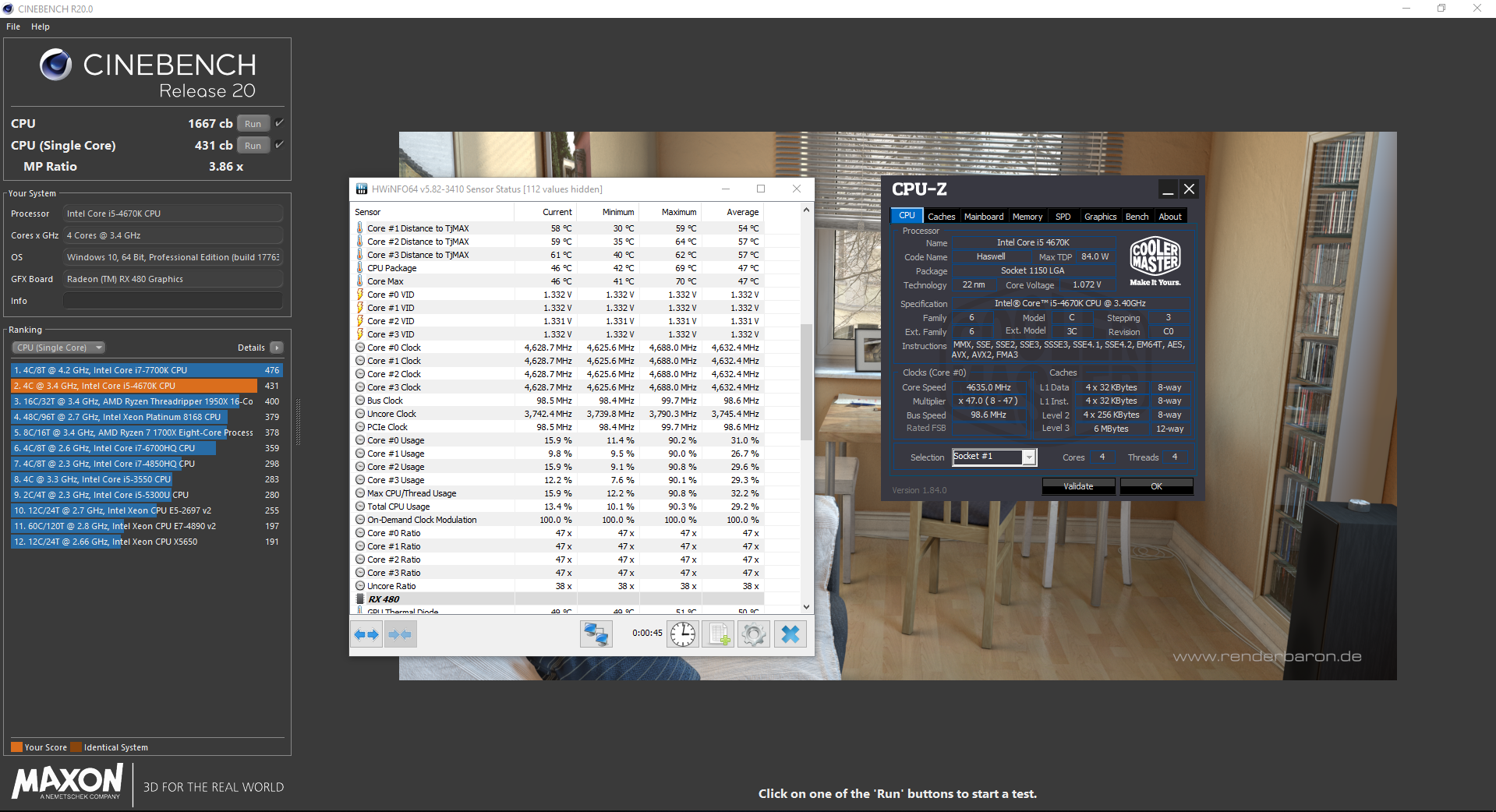Click circle icon beside Total CPU Usage
Image resolution: width=1496 pixels, height=812 pixels.
pyautogui.click(x=360, y=507)
